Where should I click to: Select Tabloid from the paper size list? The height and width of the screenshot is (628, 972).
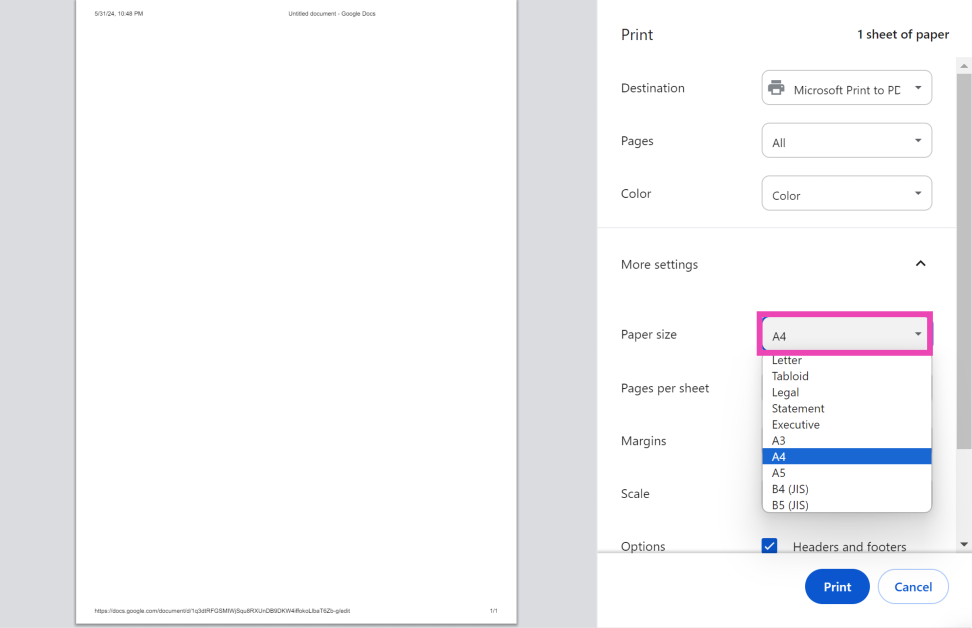tap(790, 376)
